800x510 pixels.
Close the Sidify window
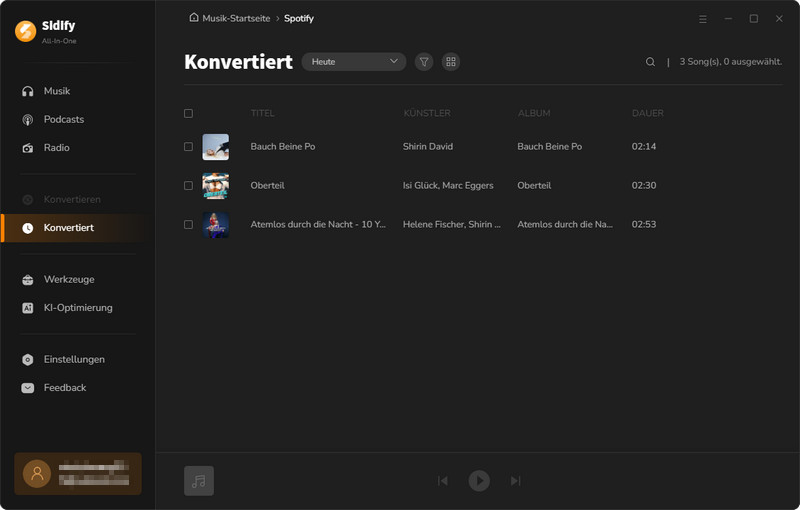click(779, 19)
